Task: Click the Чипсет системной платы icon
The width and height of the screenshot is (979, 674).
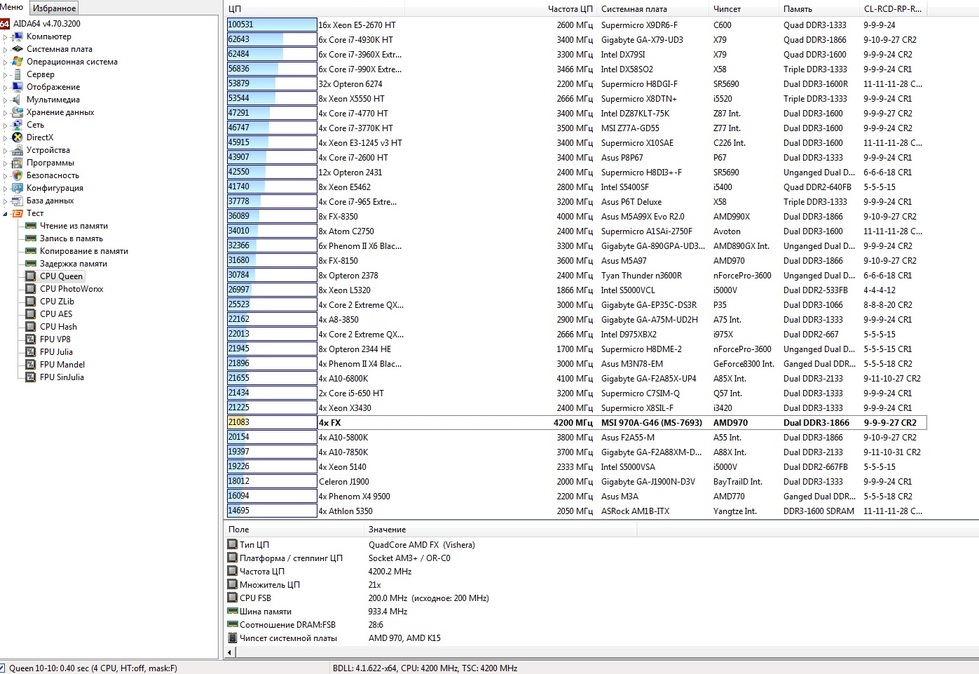Action: coord(233,637)
